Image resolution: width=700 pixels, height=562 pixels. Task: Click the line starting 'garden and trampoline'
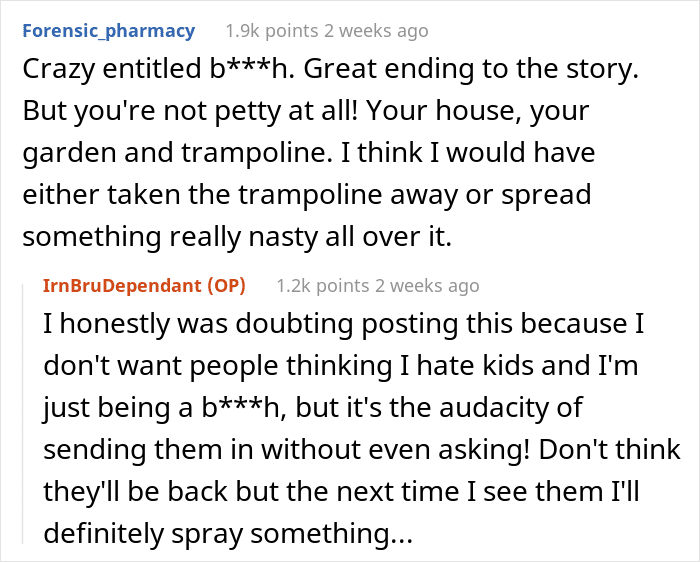tap(308, 153)
